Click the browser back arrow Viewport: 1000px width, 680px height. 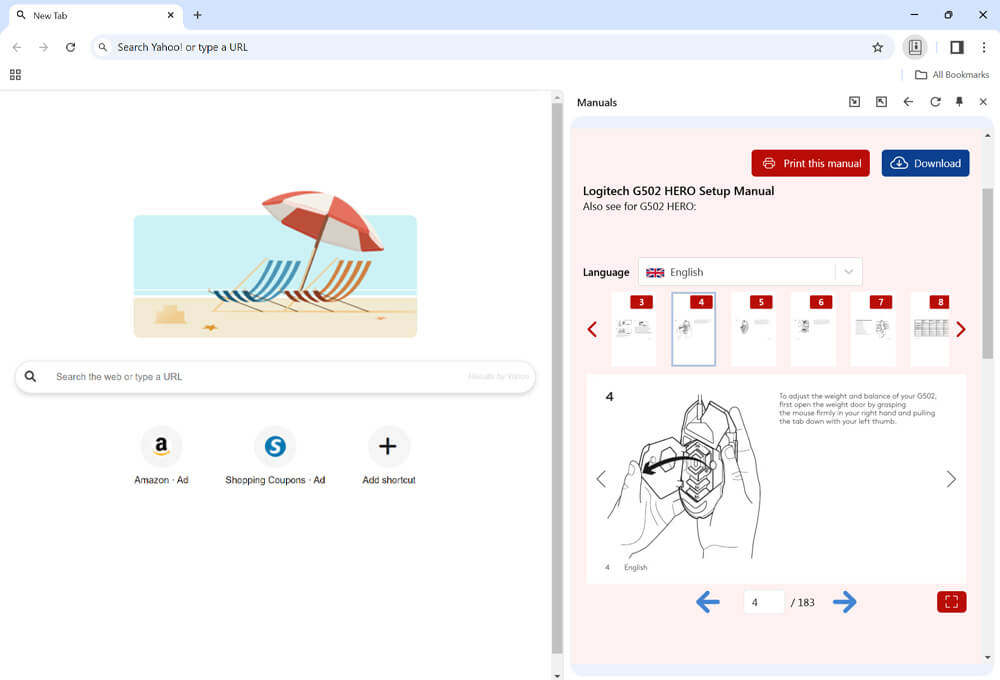point(17,47)
